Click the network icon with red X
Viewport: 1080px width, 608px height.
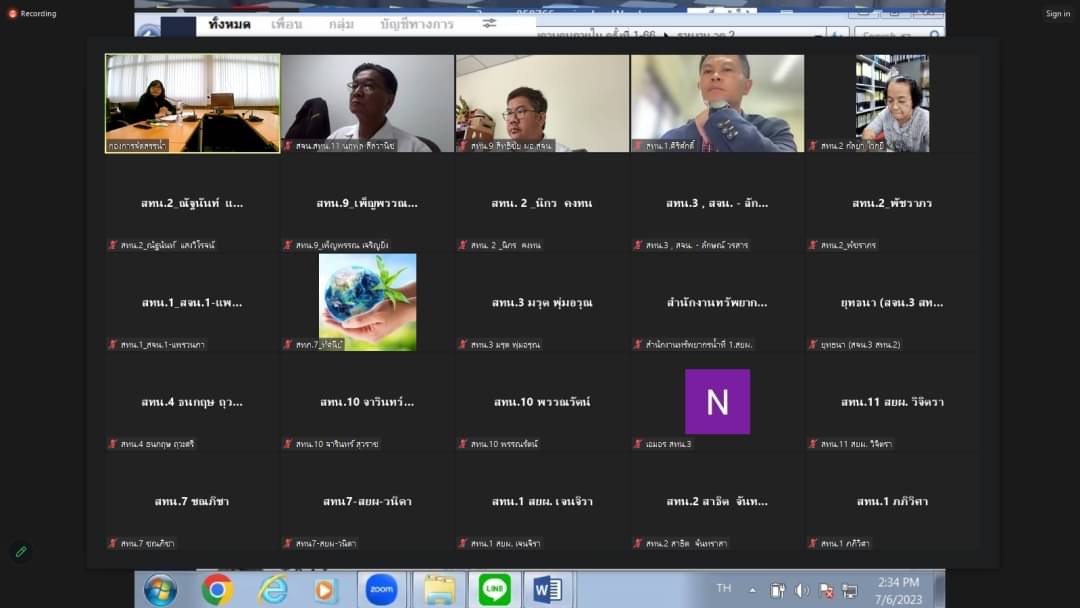click(x=827, y=591)
